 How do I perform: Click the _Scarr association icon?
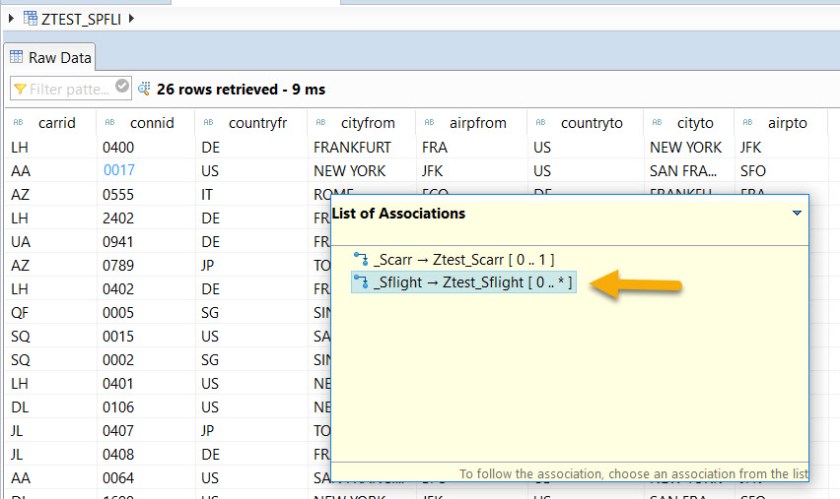pyautogui.click(x=360, y=260)
